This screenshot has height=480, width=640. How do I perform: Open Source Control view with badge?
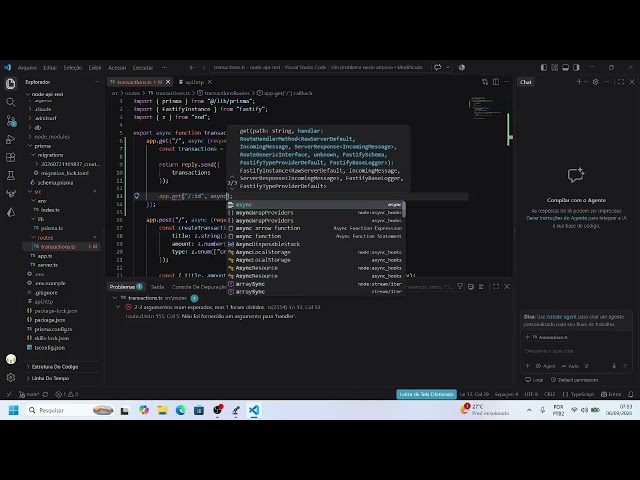[x=11, y=121]
